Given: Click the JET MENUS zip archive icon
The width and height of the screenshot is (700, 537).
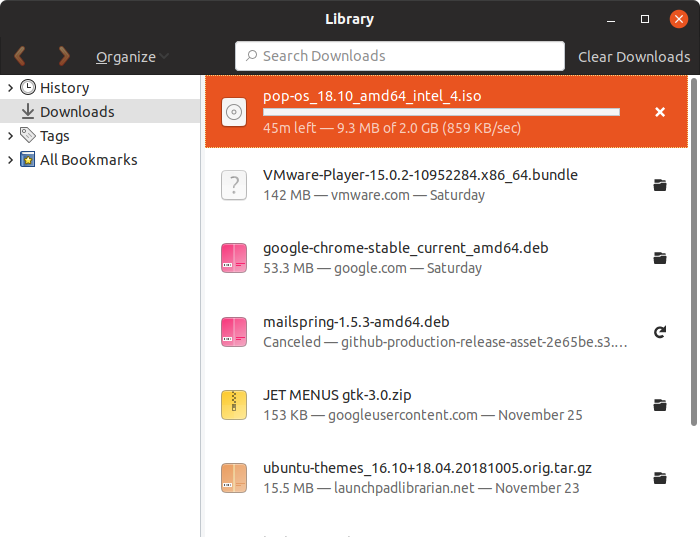Looking at the screenshot, I should click(x=234, y=405).
